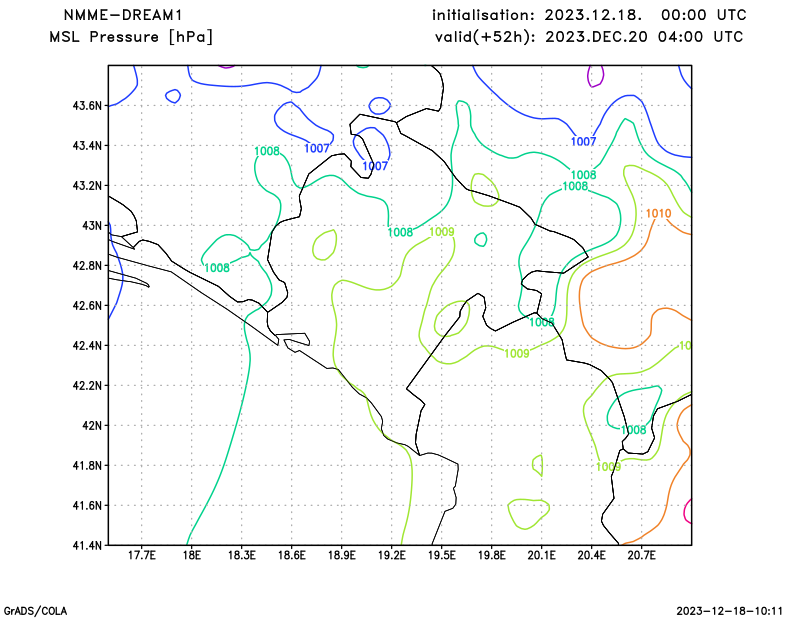The height and width of the screenshot is (618, 800).
Task: Click the 18.3E longitude axis label
Action: [x=241, y=555]
